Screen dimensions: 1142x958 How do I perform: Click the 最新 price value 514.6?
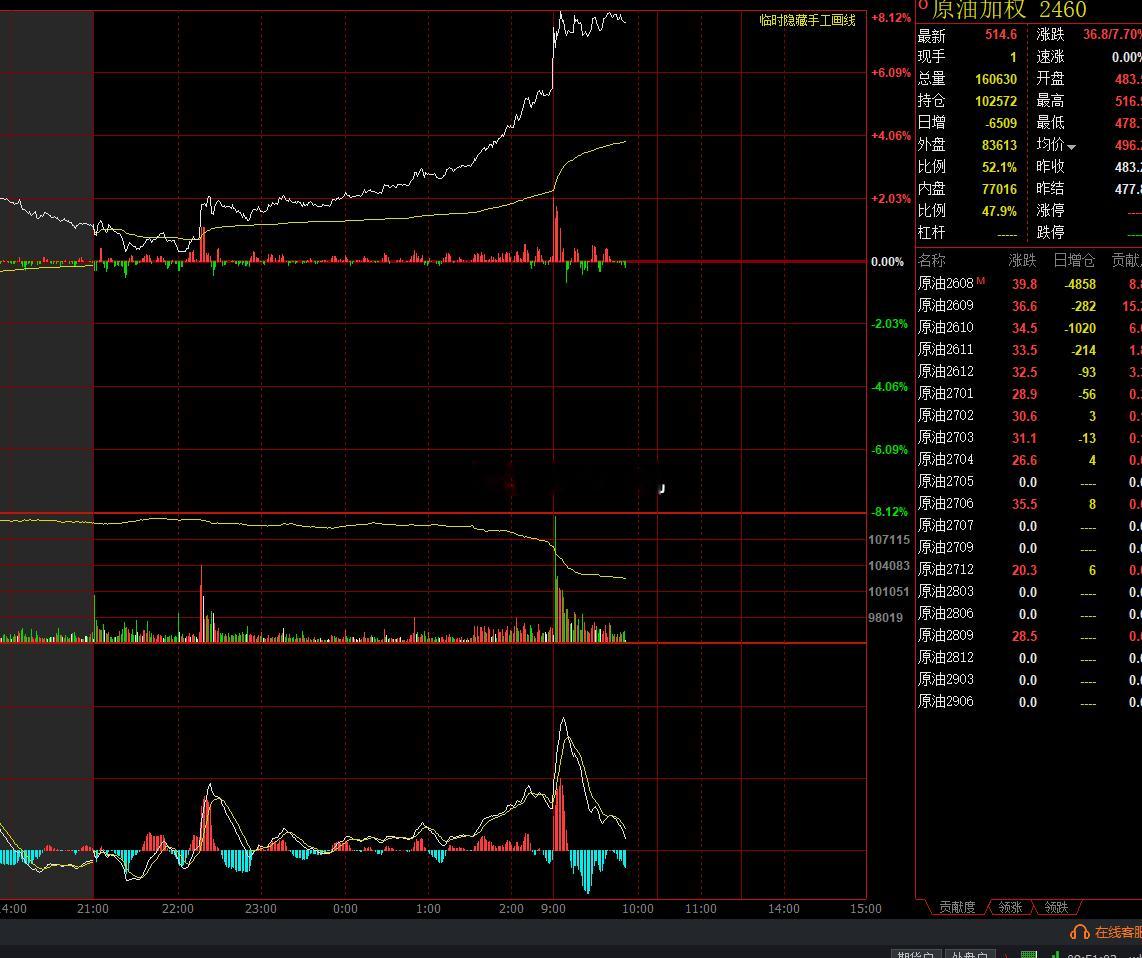[1001, 34]
